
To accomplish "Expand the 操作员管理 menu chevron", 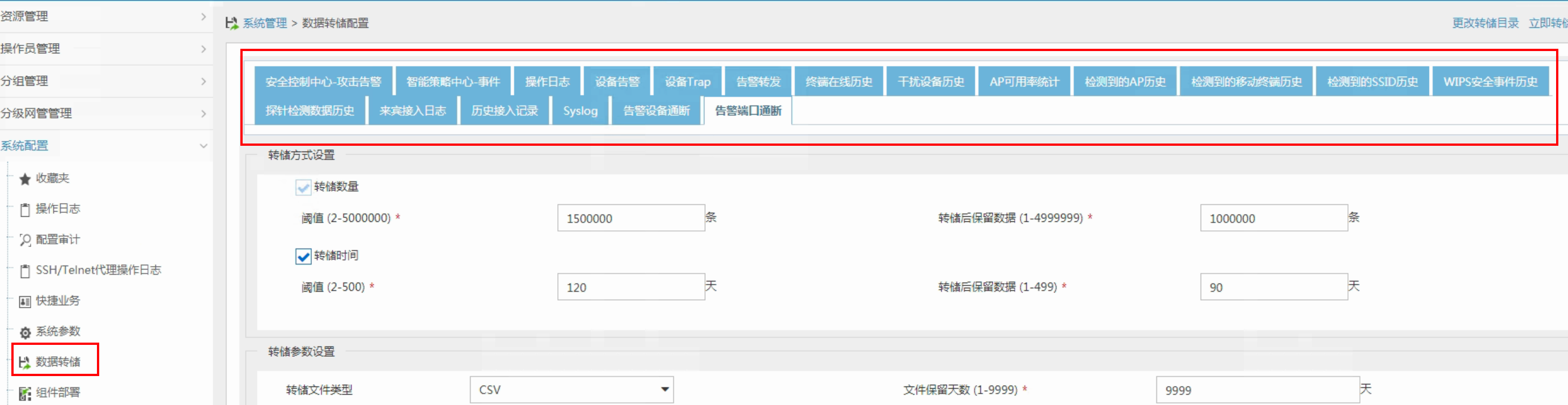I will coord(204,49).
